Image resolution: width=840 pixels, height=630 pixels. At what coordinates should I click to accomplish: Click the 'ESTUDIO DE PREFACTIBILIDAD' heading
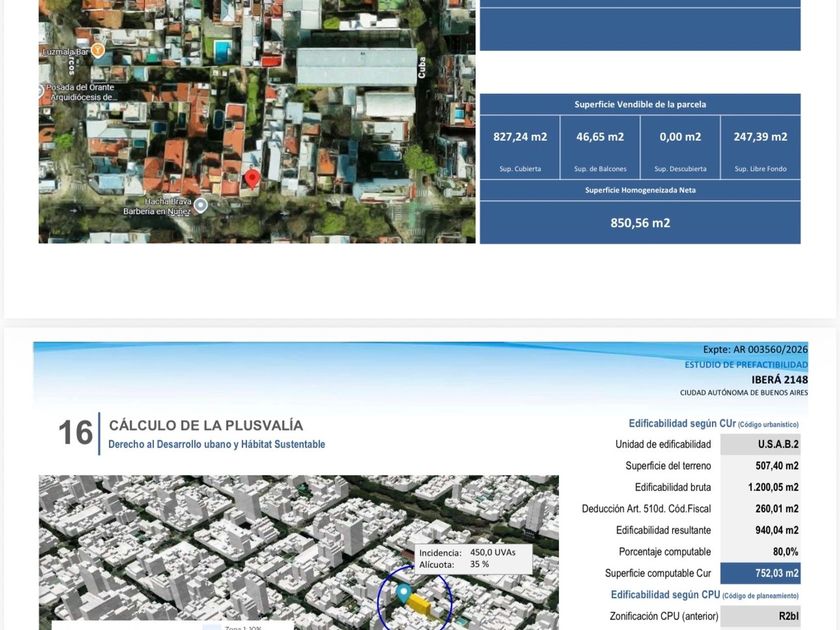point(746,365)
